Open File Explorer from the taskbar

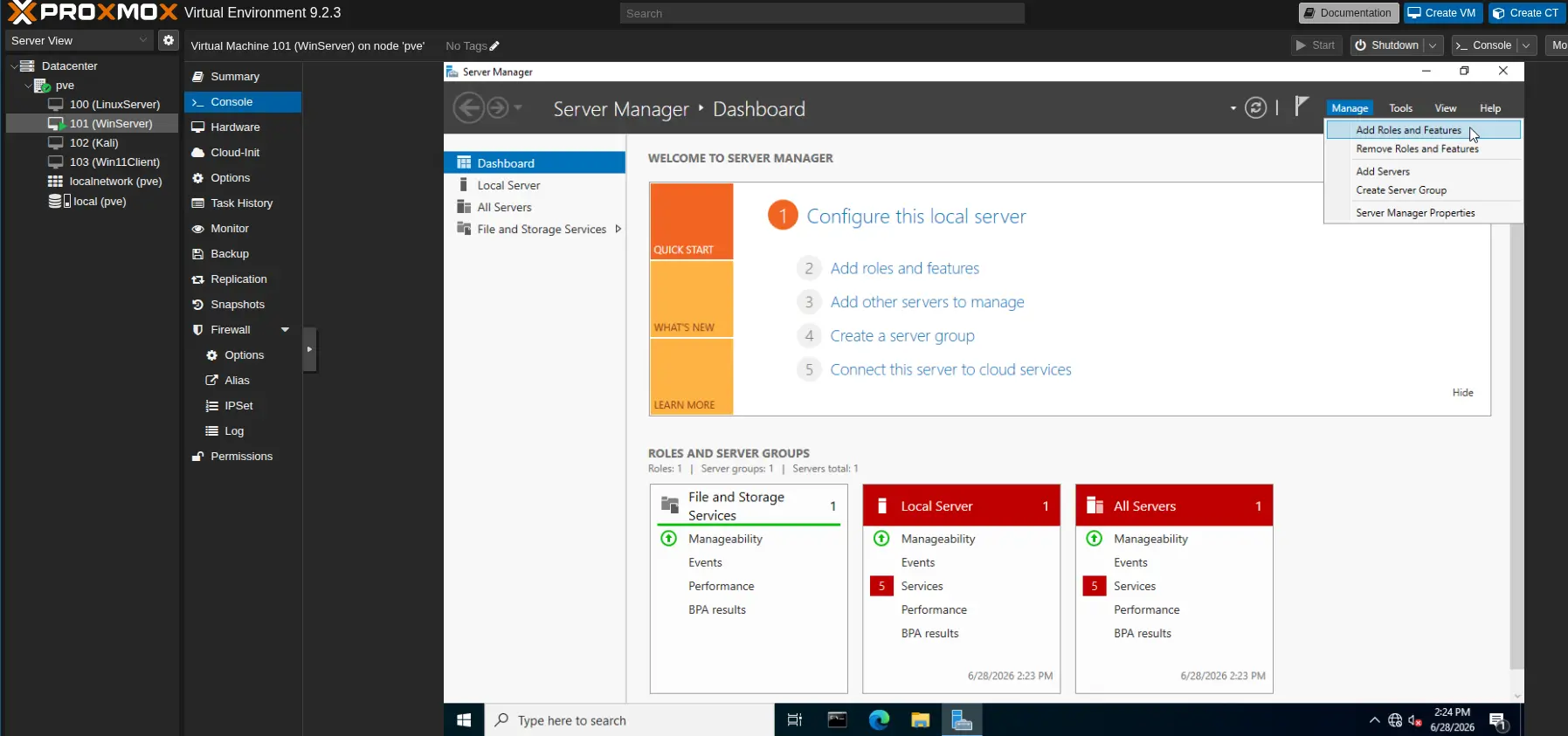click(x=920, y=720)
